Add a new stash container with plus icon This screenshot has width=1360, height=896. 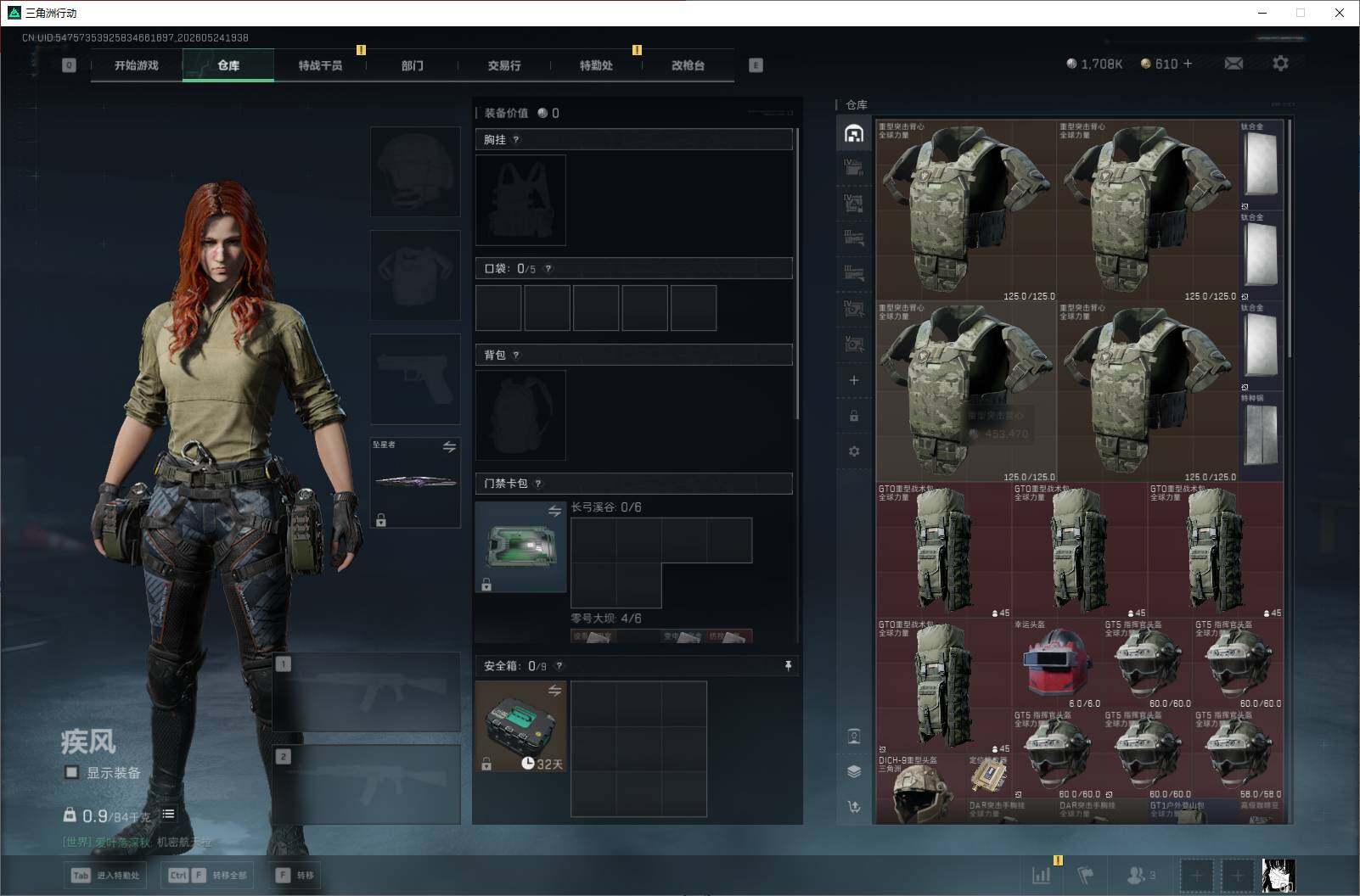click(854, 380)
